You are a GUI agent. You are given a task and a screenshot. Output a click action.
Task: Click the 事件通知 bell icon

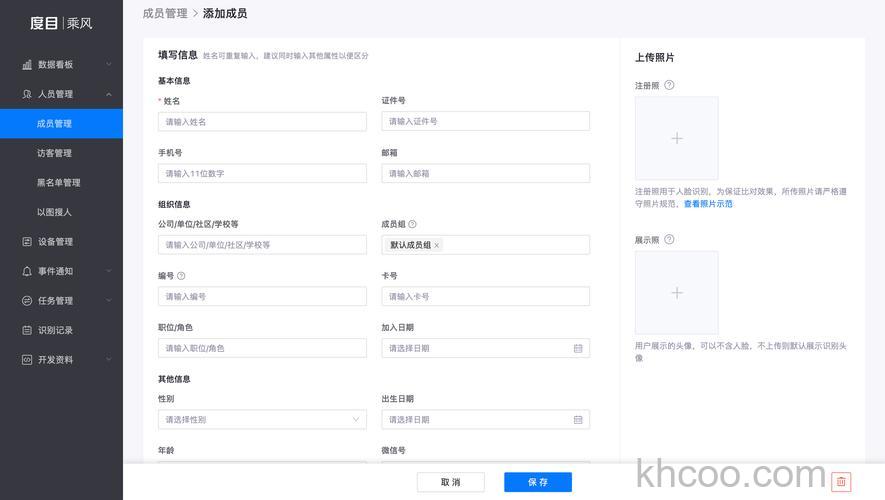tap(27, 271)
